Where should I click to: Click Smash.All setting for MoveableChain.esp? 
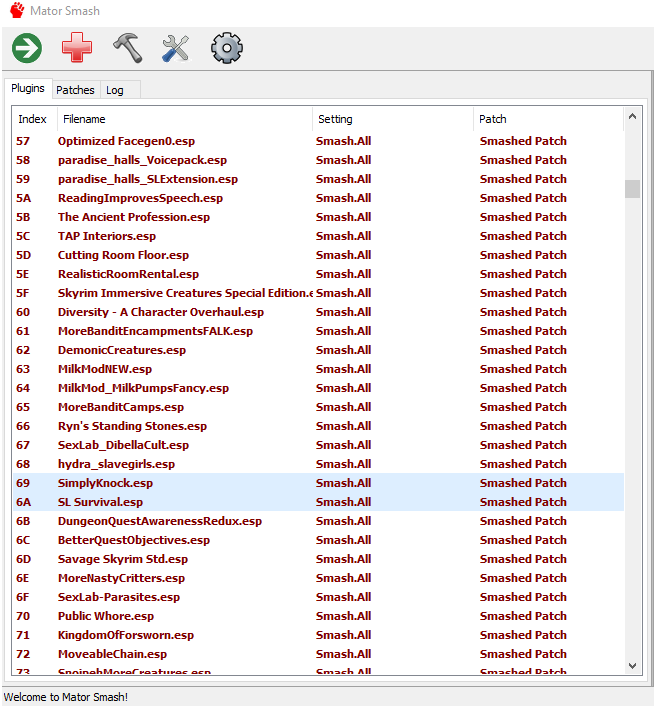coord(343,654)
